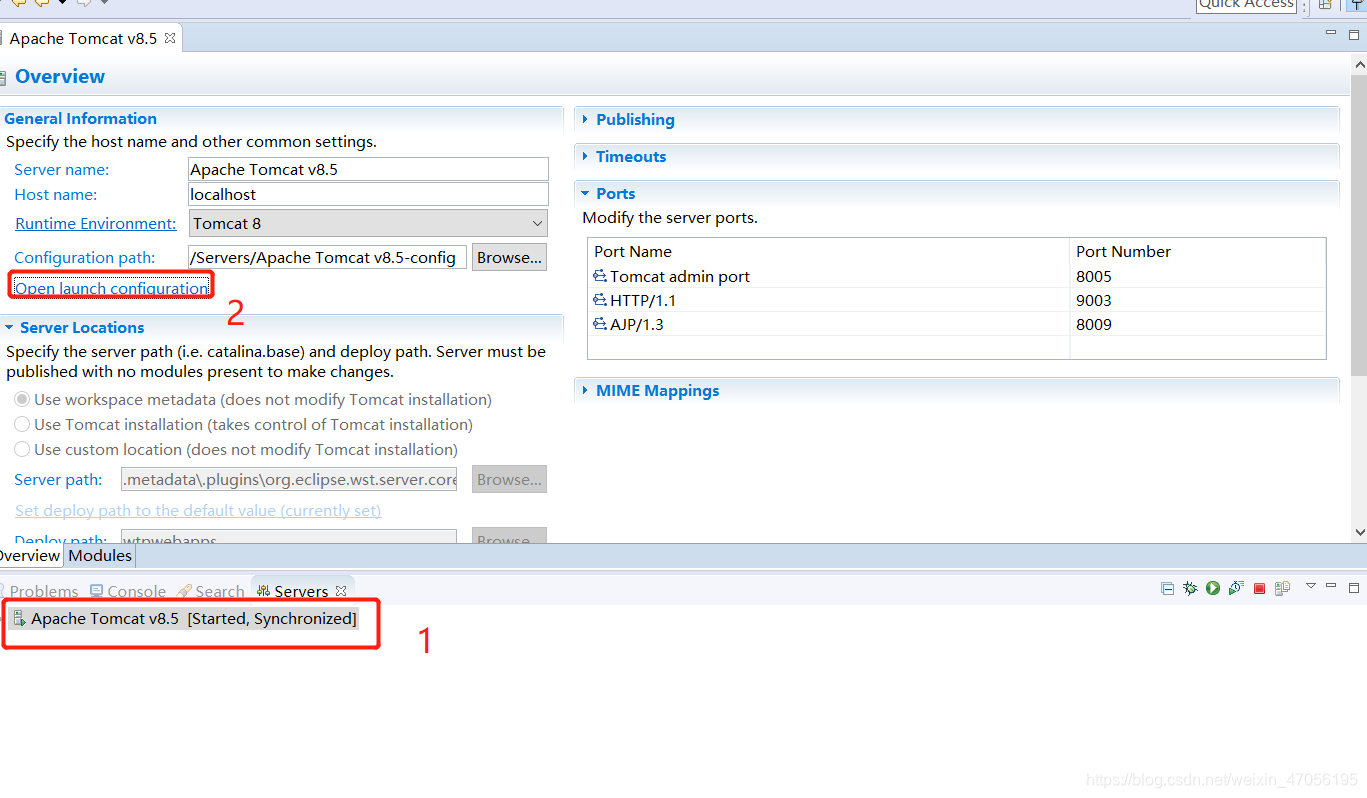Click Browse next to Configuration path
1367x798 pixels.
(509, 257)
